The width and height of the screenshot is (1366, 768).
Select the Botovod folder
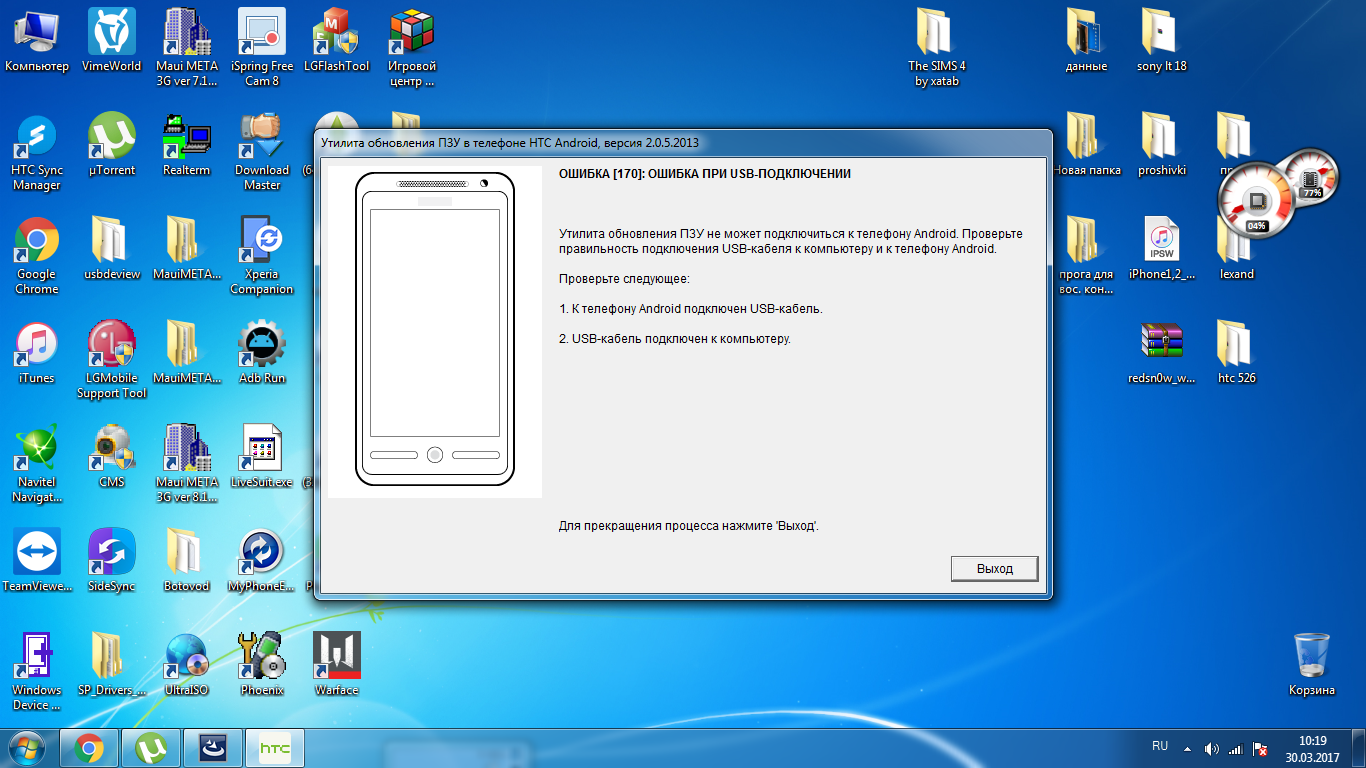(187, 561)
